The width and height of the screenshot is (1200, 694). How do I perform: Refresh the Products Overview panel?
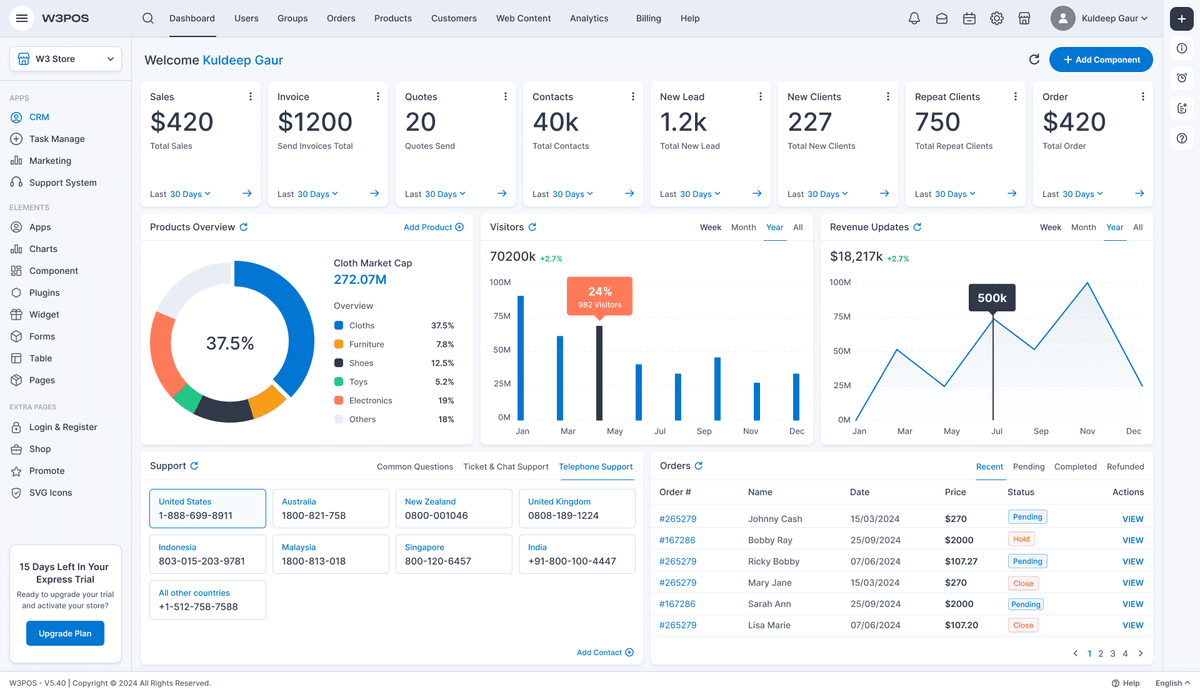point(243,227)
